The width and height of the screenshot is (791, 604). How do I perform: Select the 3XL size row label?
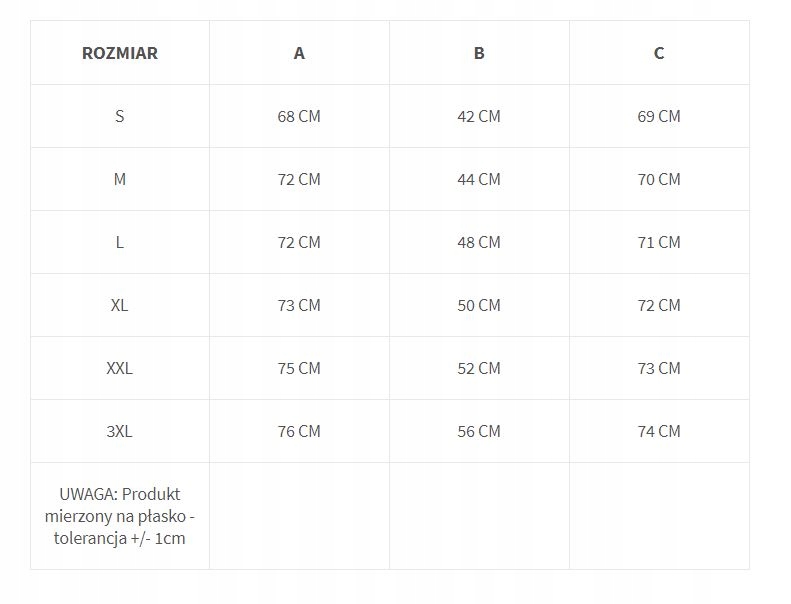[120, 431]
